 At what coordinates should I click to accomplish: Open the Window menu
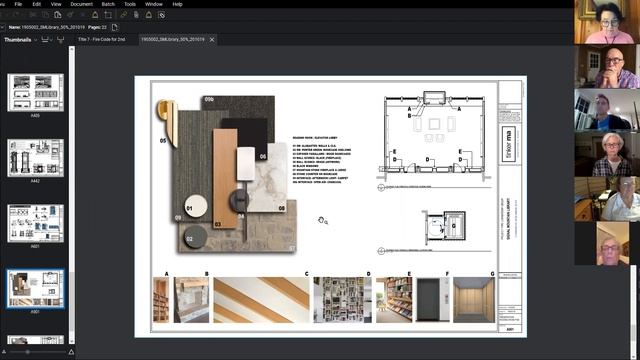(x=154, y=4)
